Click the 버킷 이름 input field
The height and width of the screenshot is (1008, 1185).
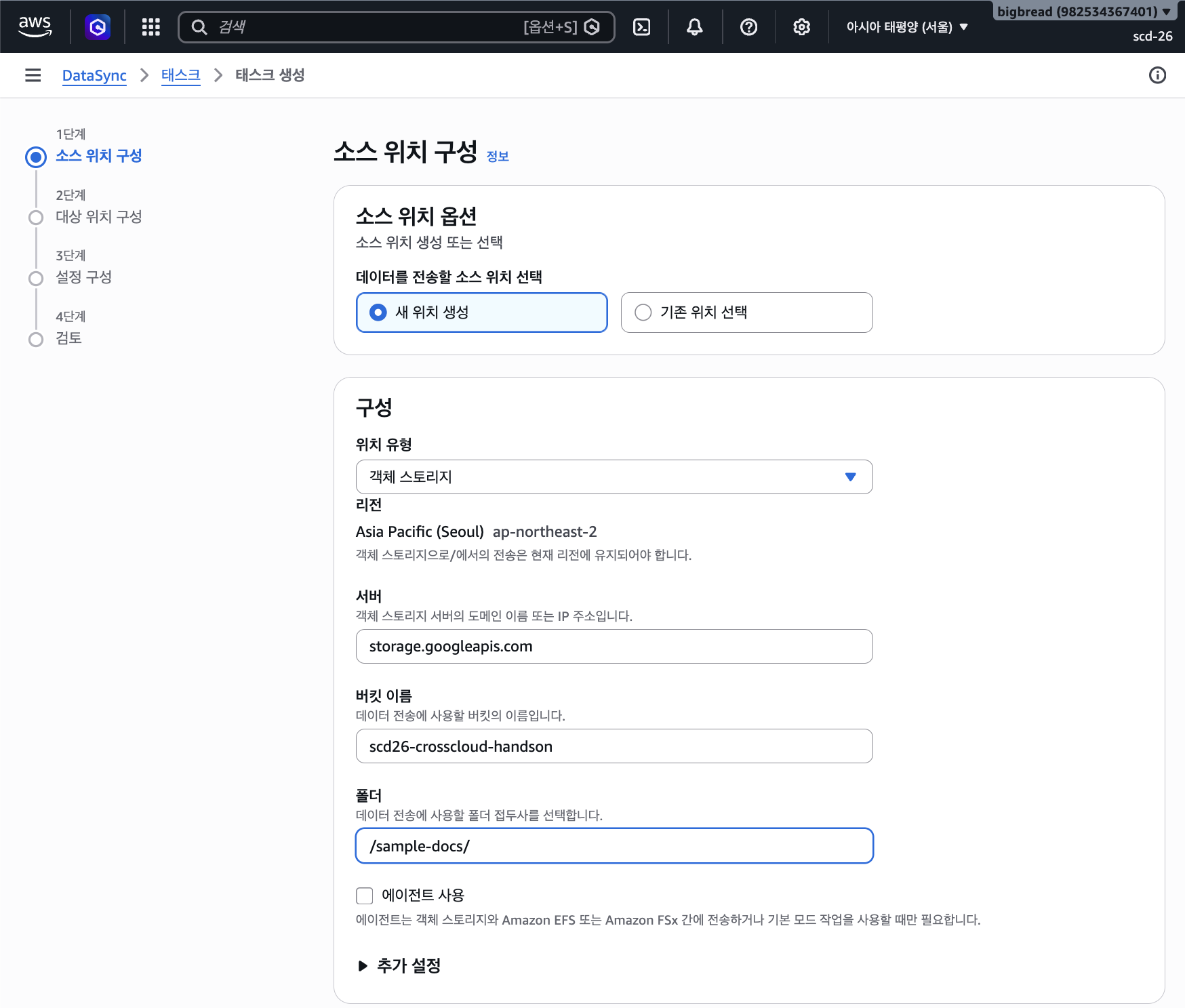(614, 746)
